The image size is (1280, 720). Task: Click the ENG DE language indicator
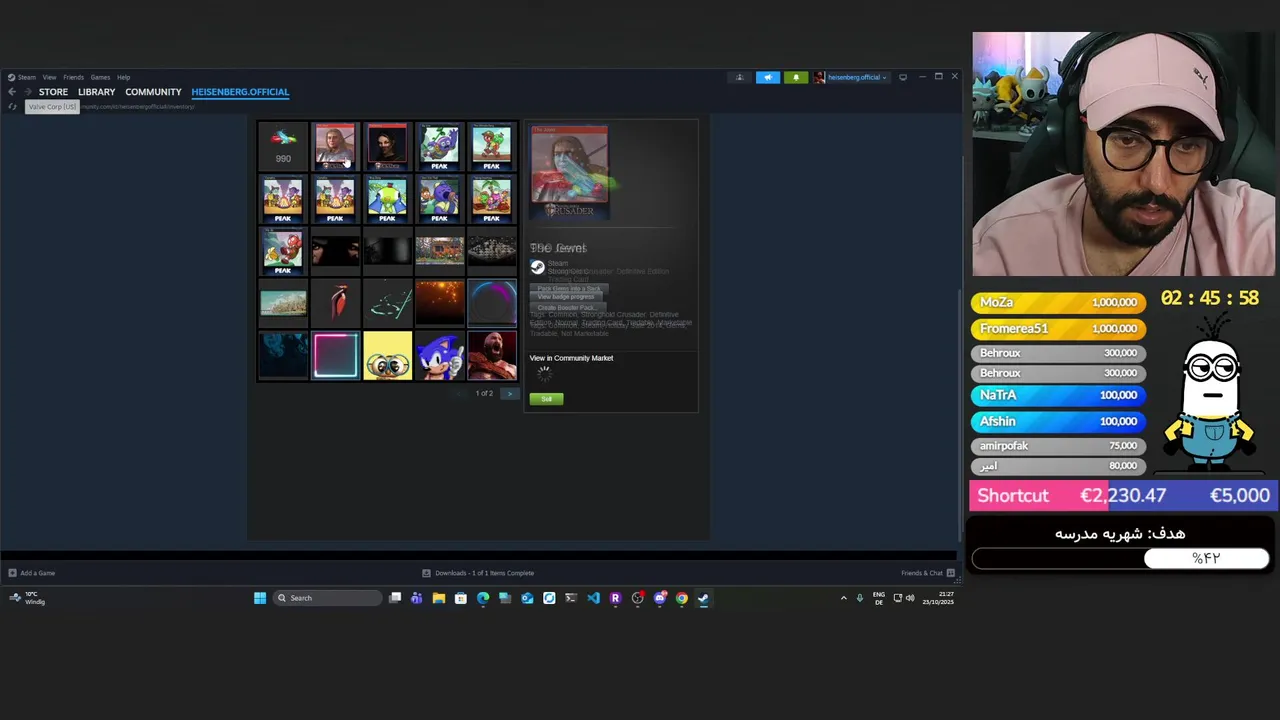click(x=879, y=598)
